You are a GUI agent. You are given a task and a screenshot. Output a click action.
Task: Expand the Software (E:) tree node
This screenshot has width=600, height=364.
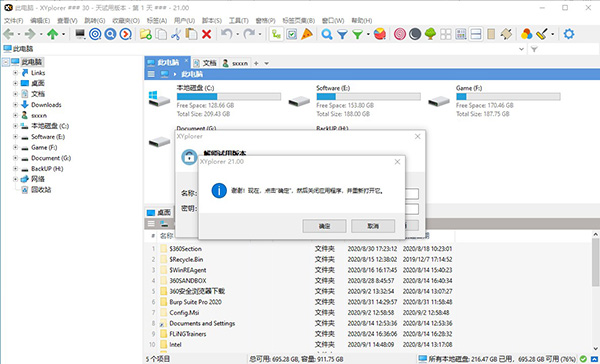tap(15, 137)
